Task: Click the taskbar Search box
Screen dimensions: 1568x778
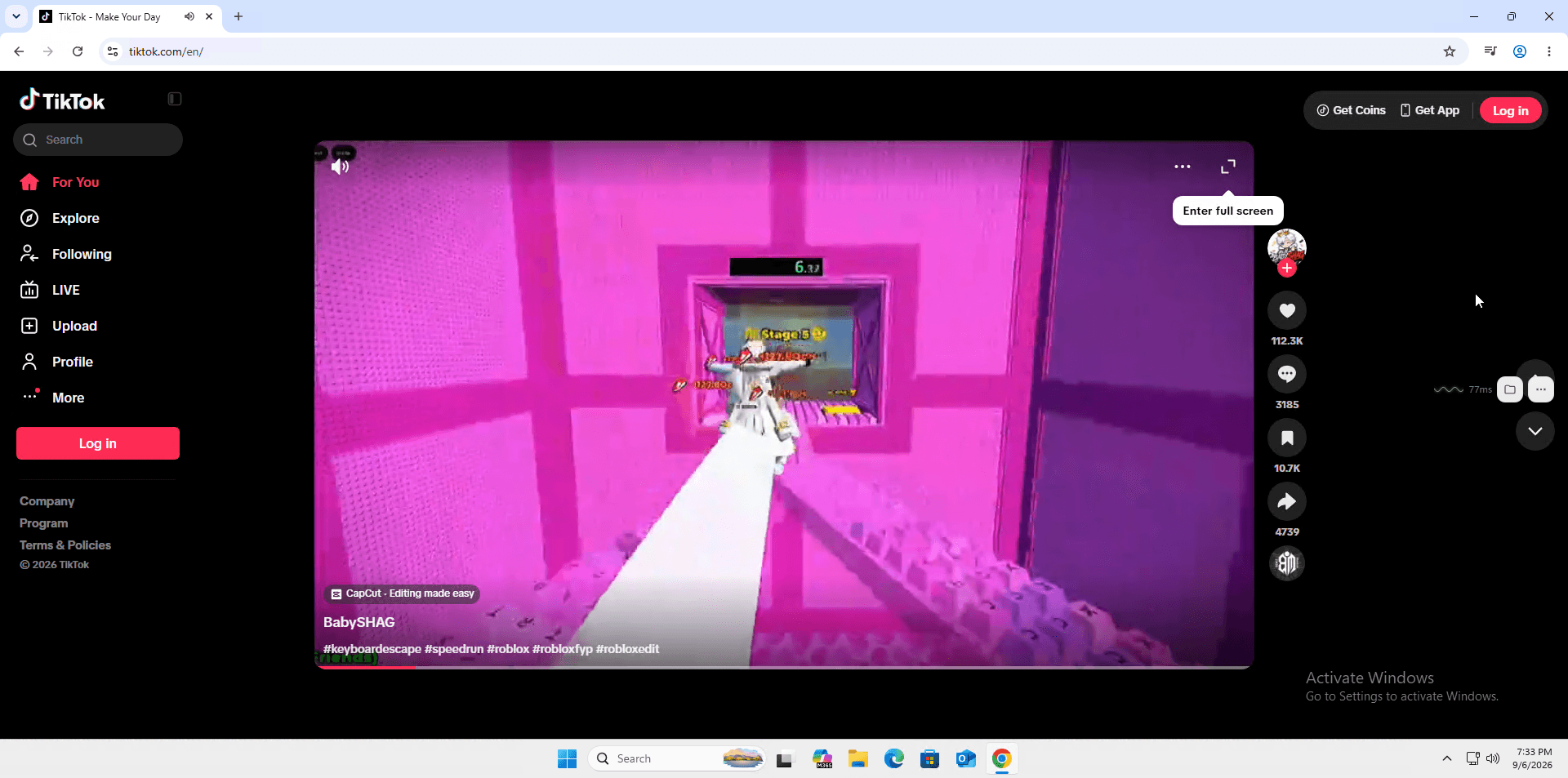Action: click(676, 759)
